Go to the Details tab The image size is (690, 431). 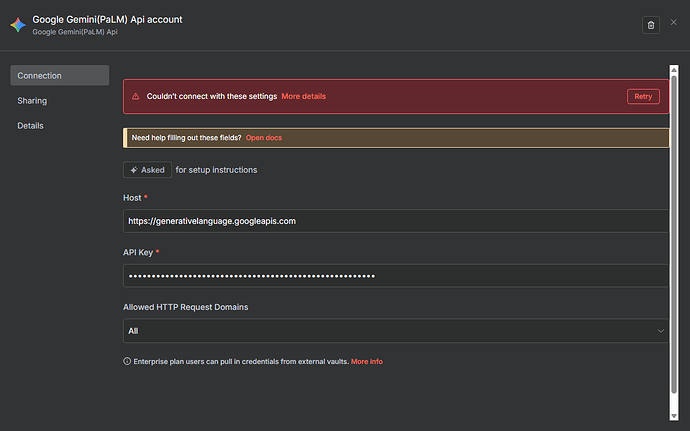[30, 126]
